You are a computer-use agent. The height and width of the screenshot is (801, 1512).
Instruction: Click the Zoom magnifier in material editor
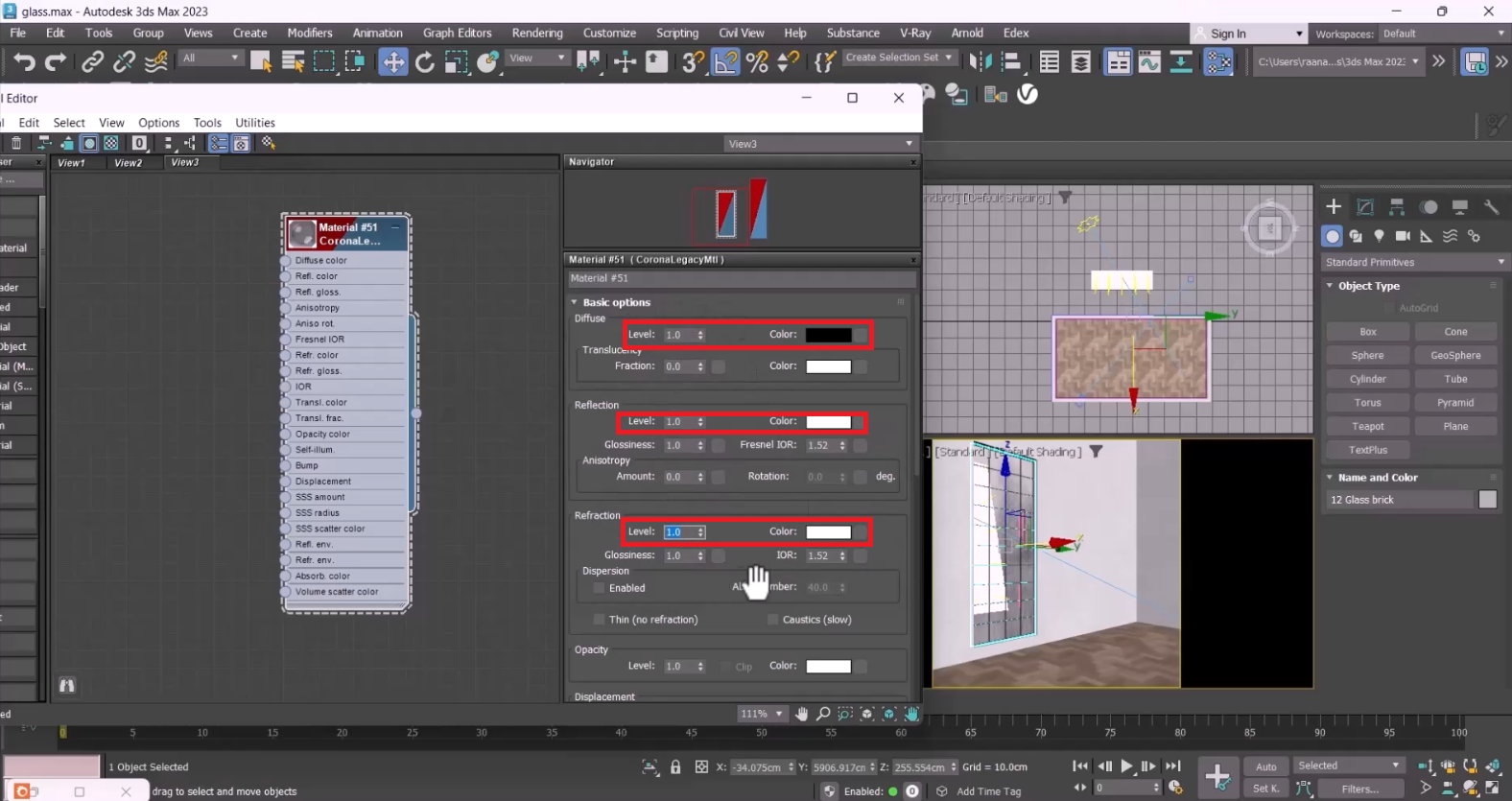pyautogui.click(x=823, y=714)
